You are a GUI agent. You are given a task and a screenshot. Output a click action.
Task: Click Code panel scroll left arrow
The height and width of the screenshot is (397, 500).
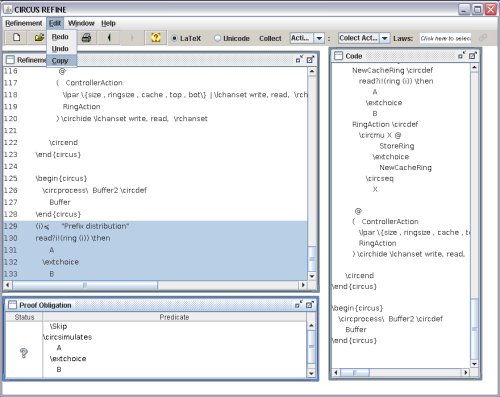pyautogui.click(x=336, y=372)
